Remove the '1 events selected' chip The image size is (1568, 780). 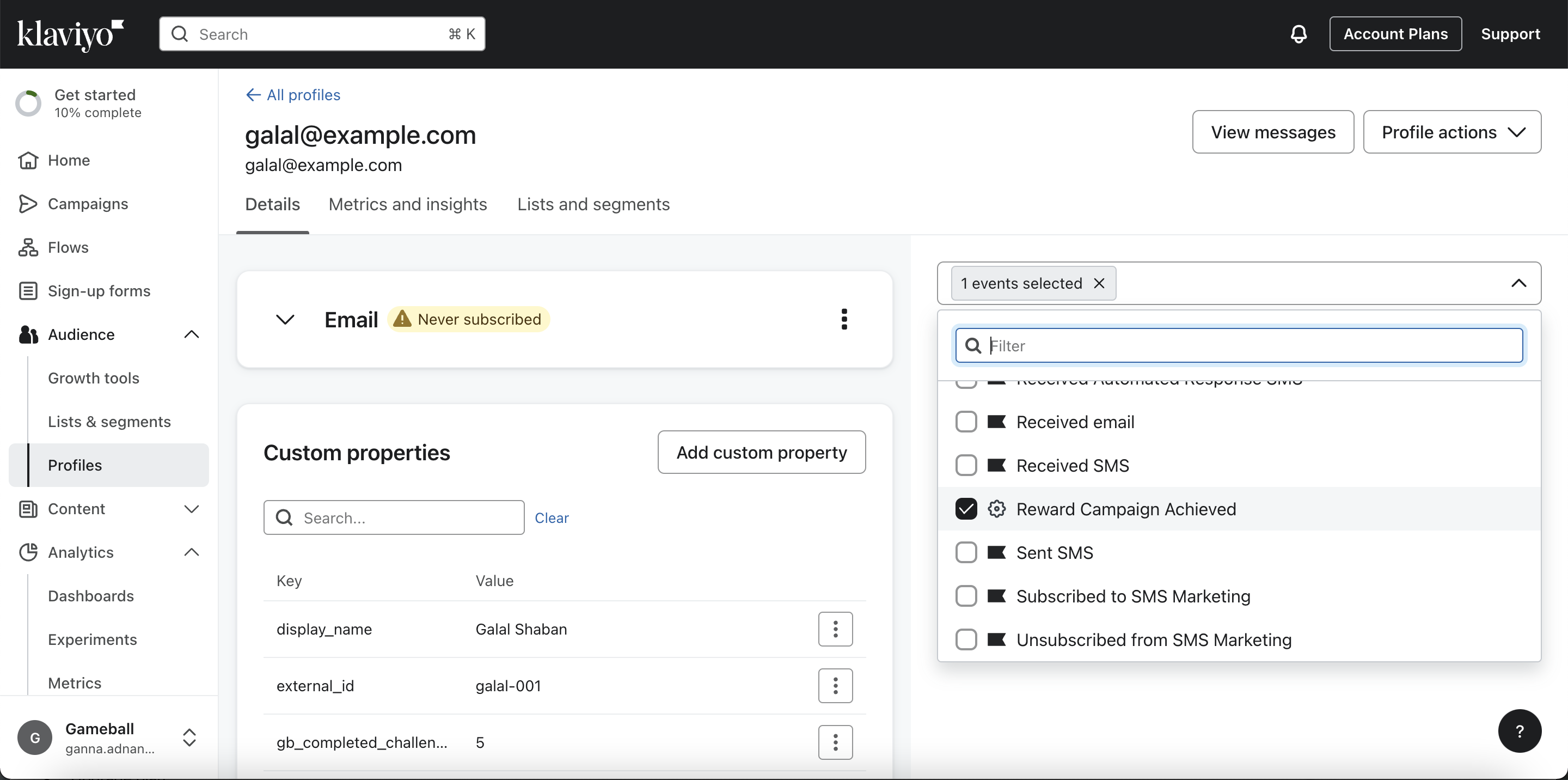tap(1099, 283)
